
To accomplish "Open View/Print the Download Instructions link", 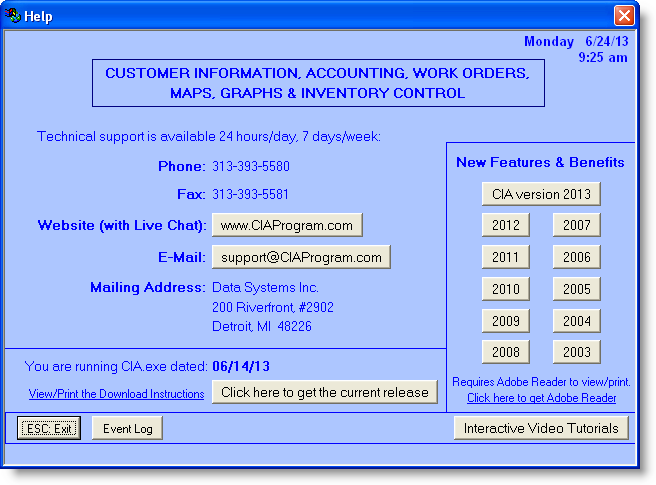I will click(116, 394).
